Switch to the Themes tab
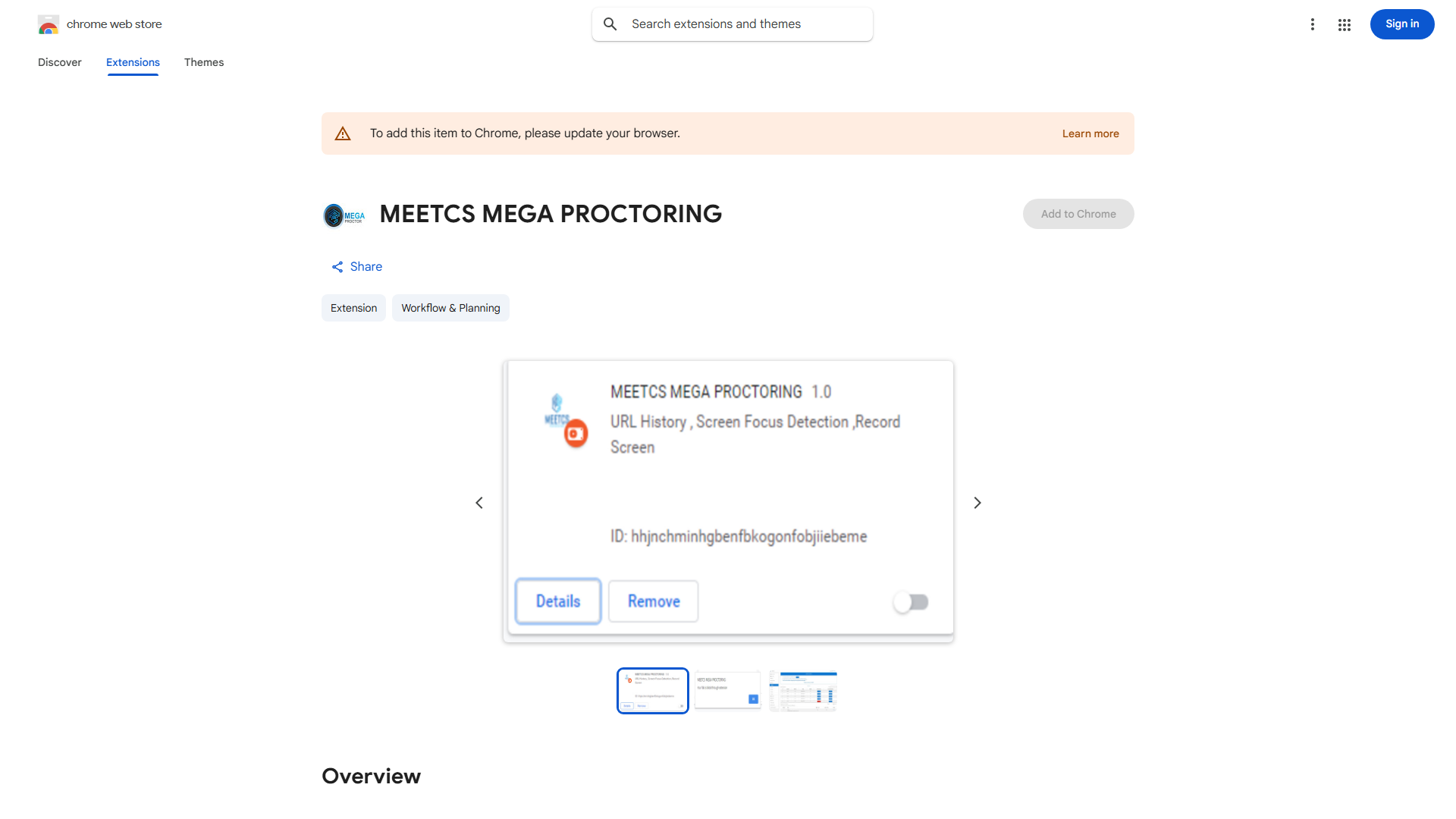Viewport: 1456px width, 819px height. [204, 62]
